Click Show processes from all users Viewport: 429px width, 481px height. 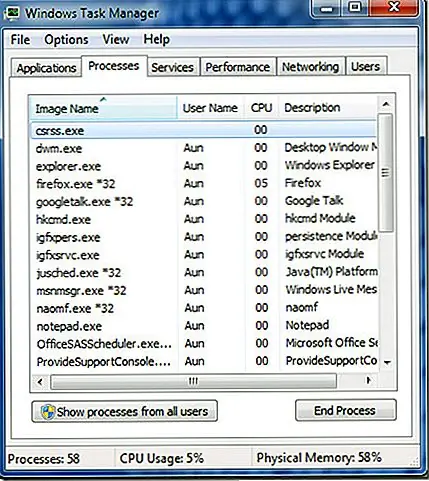(x=125, y=412)
